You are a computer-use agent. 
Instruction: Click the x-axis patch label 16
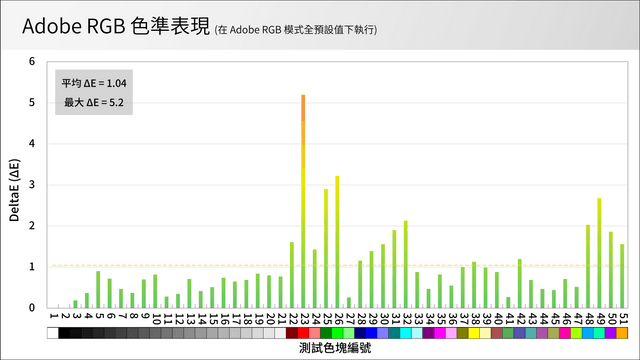[x=224, y=318]
